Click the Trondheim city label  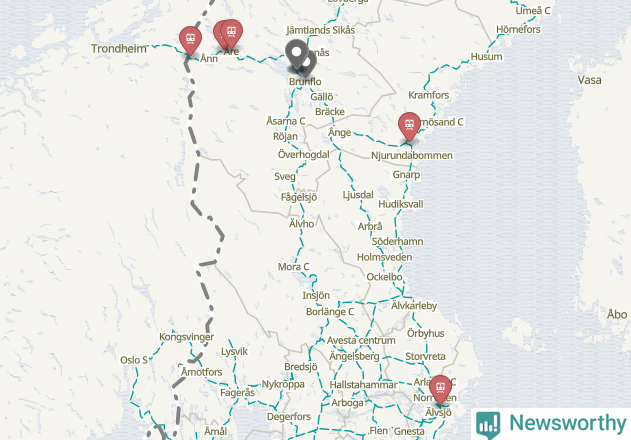[119, 49]
